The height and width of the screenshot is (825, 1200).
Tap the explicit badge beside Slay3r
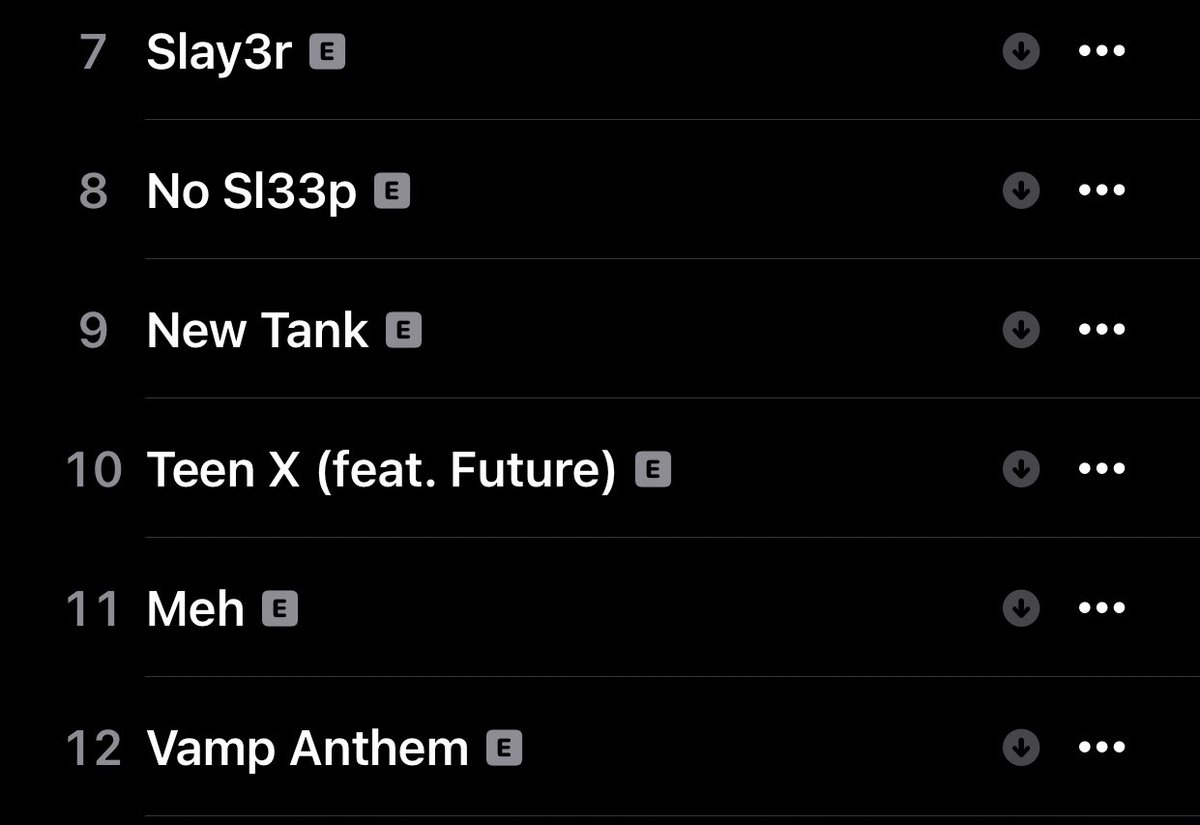click(x=327, y=52)
